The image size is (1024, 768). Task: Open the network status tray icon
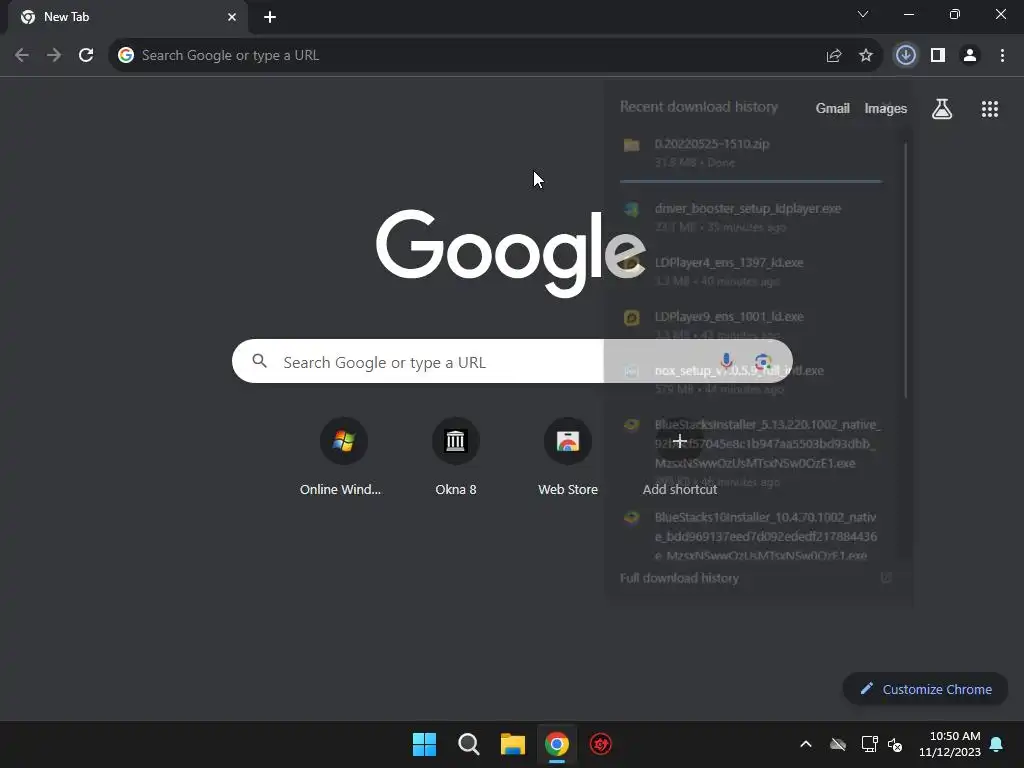(x=869, y=744)
